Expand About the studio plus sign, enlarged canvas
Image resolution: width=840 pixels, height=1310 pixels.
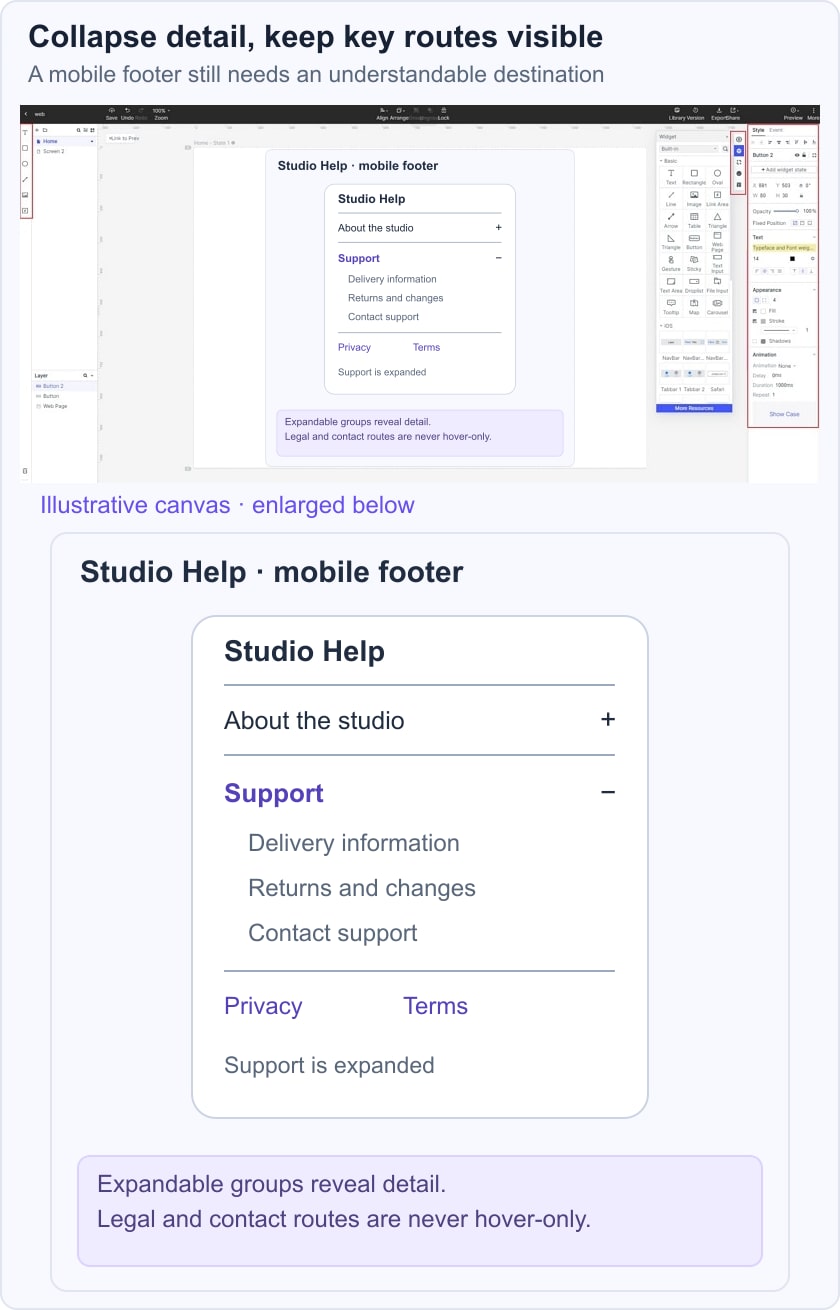[x=607, y=720]
